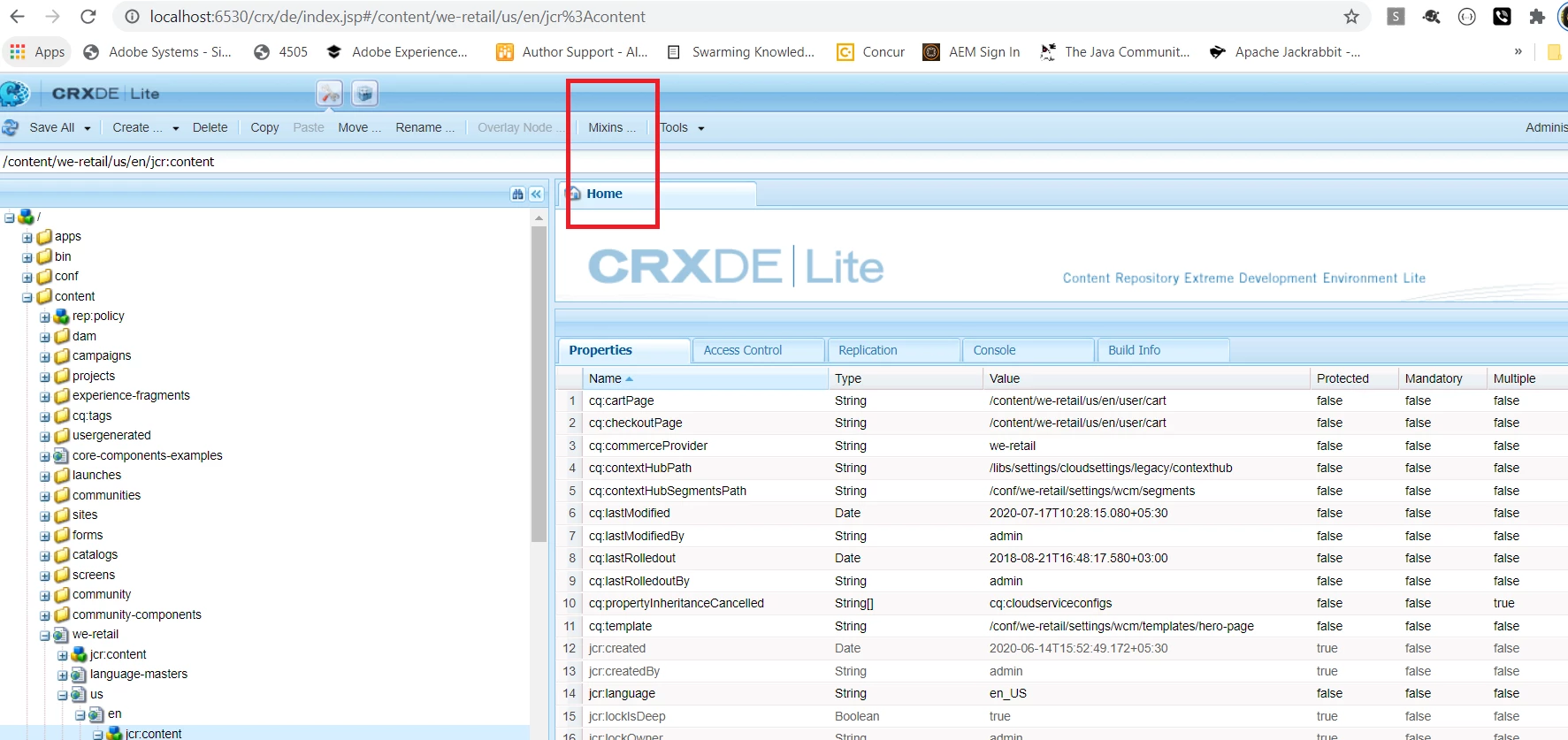This screenshot has height=740, width=1568.
Task: Click the browser forward arrow
Action: point(52,17)
